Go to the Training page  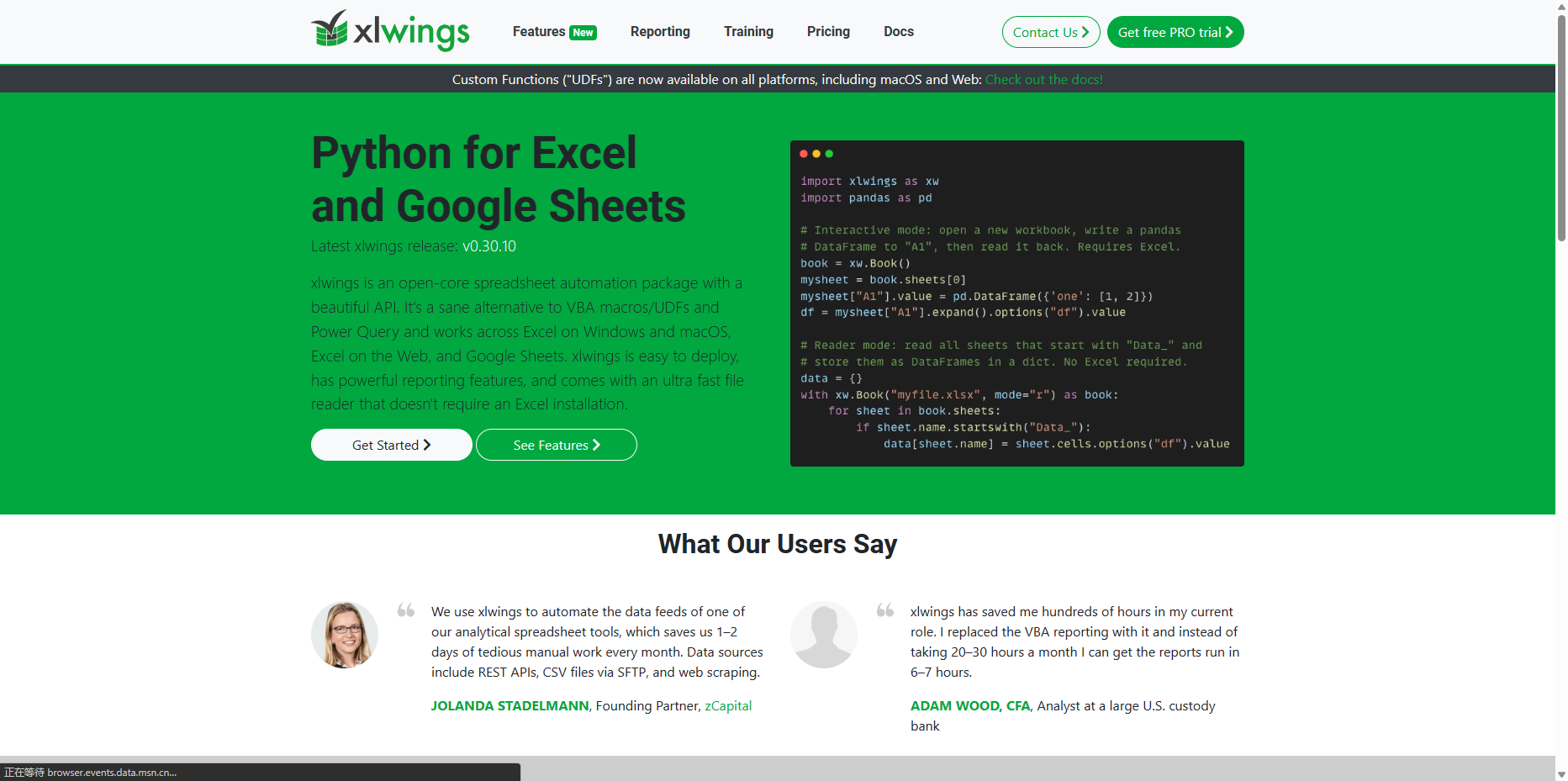(748, 32)
